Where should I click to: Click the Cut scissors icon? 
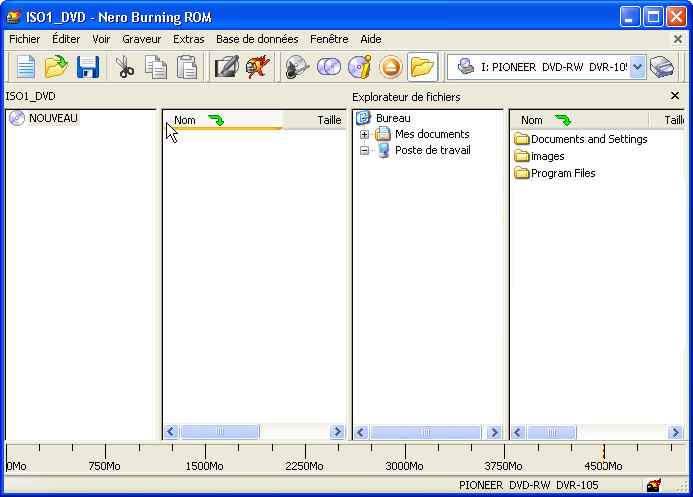pos(125,67)
